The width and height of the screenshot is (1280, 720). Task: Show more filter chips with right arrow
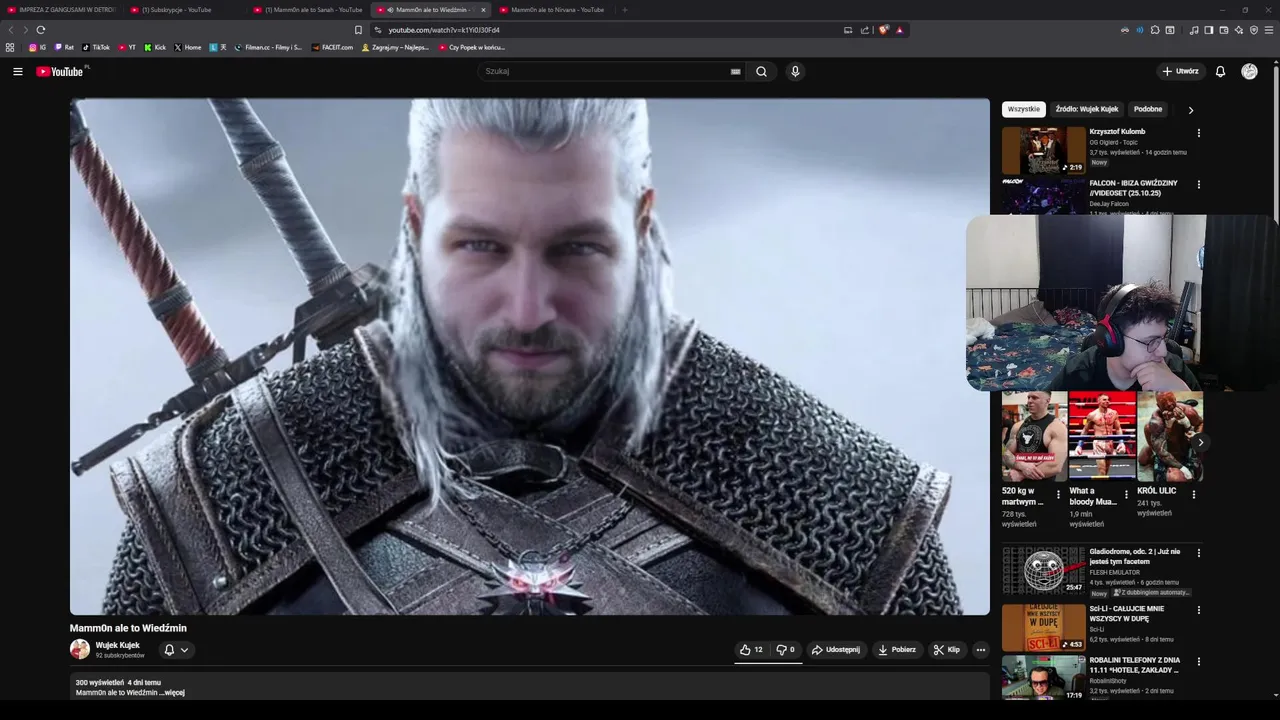coord(1190,110)
